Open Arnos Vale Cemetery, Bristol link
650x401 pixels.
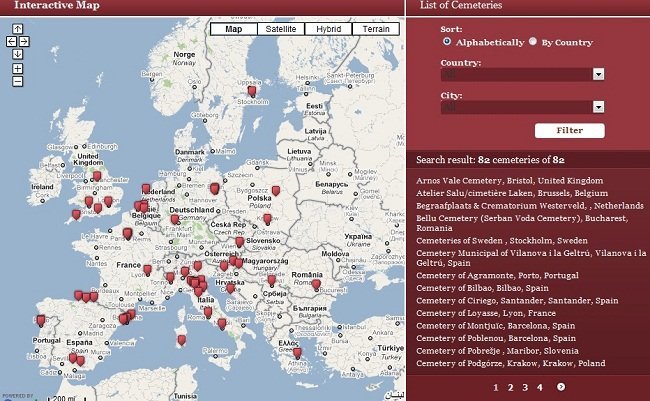509,181
